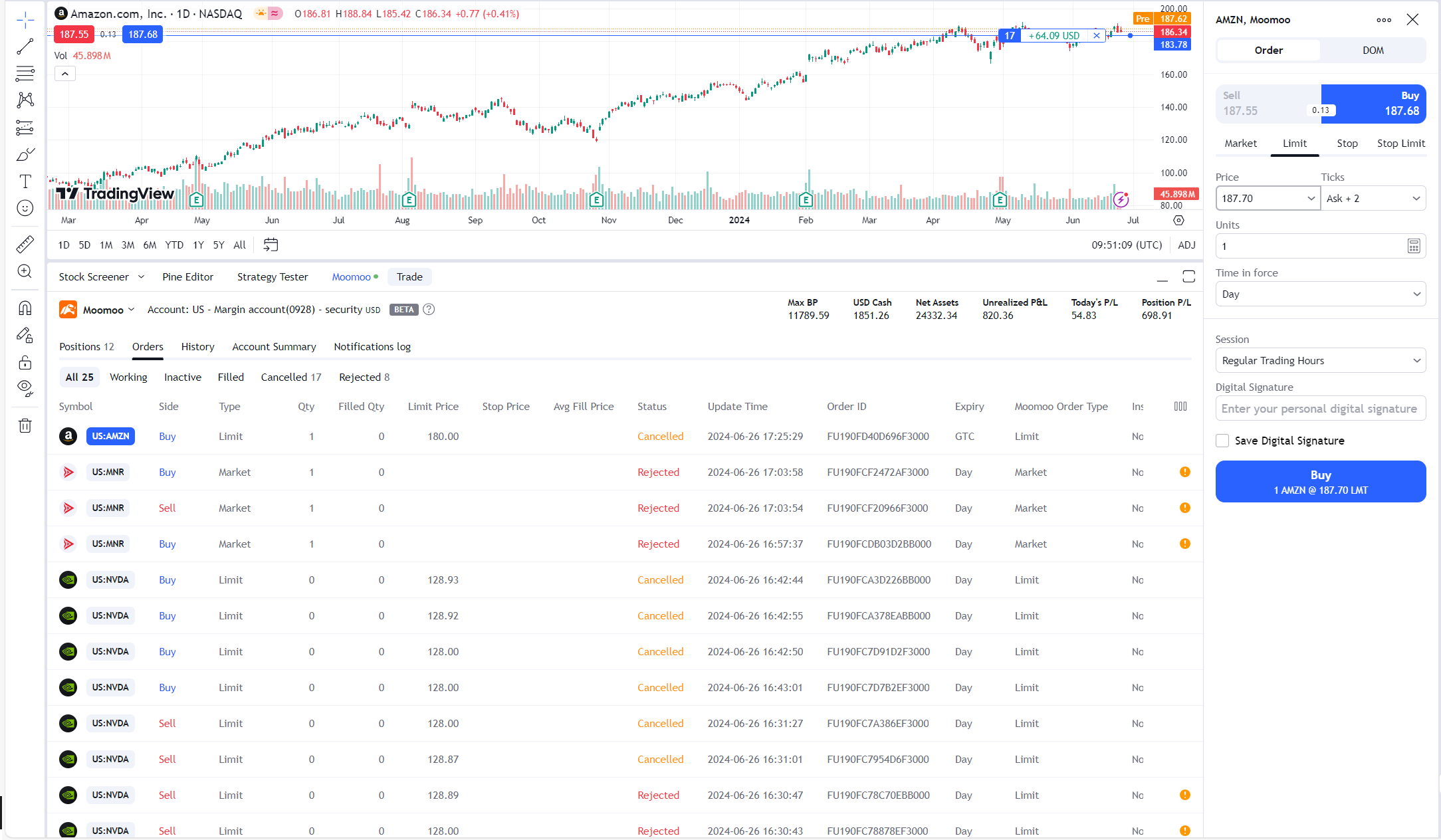Switch to the DOM tab
Screen dimensions: 1441x840
[x=1373, y=51]
